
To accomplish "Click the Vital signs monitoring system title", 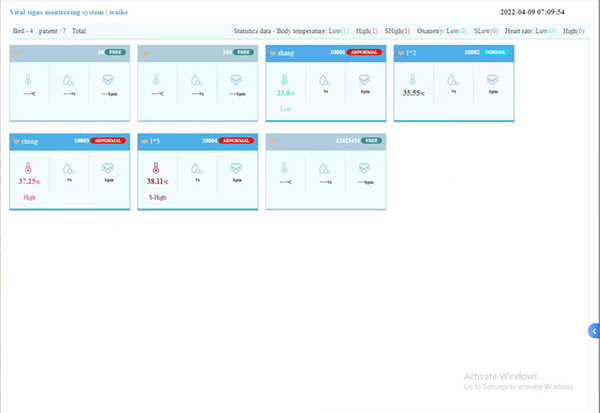I will [x=69, y=11].
